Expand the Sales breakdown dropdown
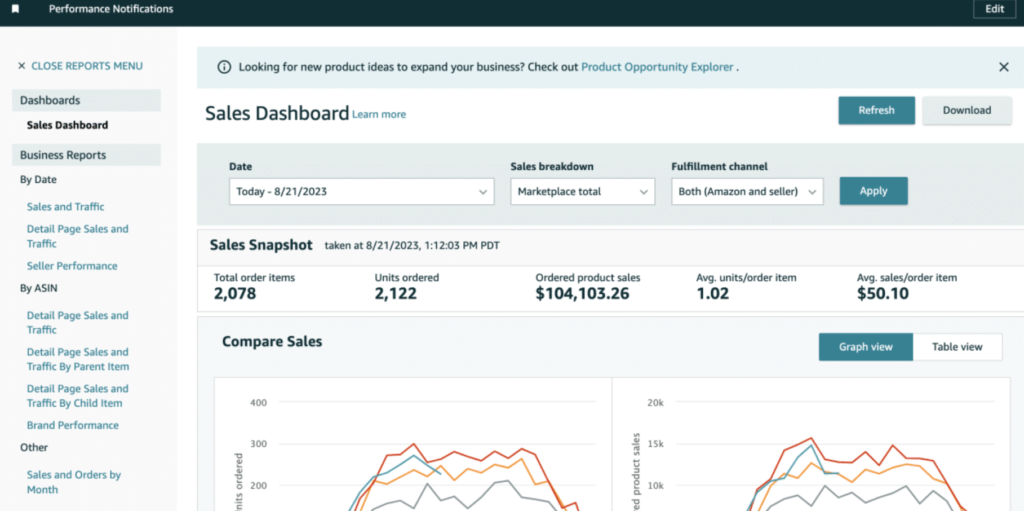Image resolution: width=1024 pixels, height=511 pixels. click(582, 191)
